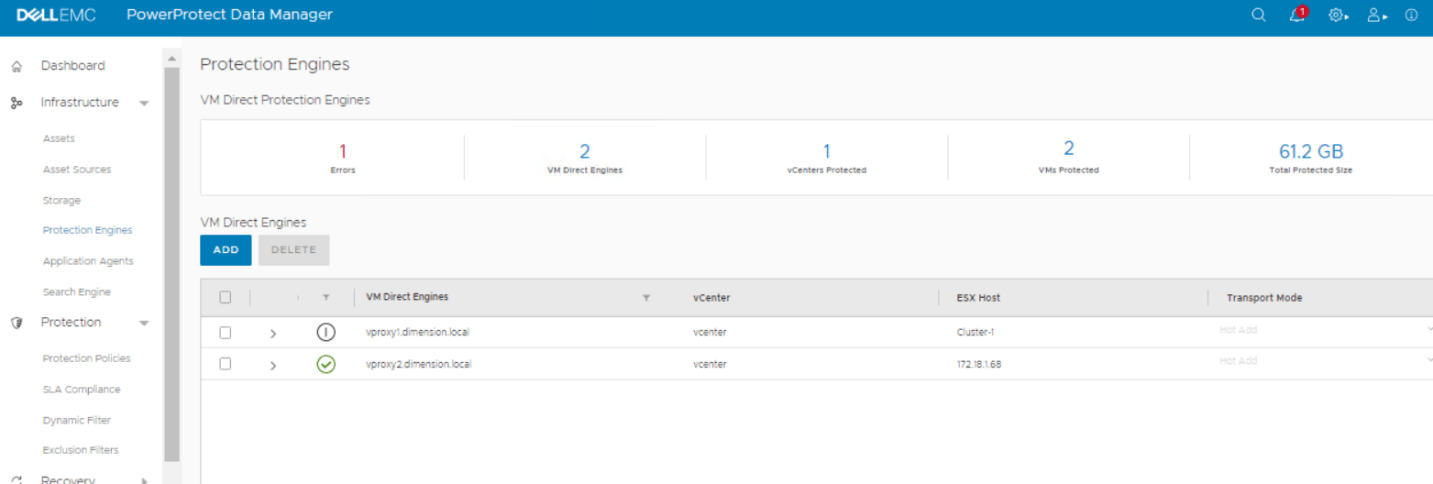This screenshot has height=484, width=1433.
Task: Sort by the Transport Mode column header
Action: [1264, 298]
